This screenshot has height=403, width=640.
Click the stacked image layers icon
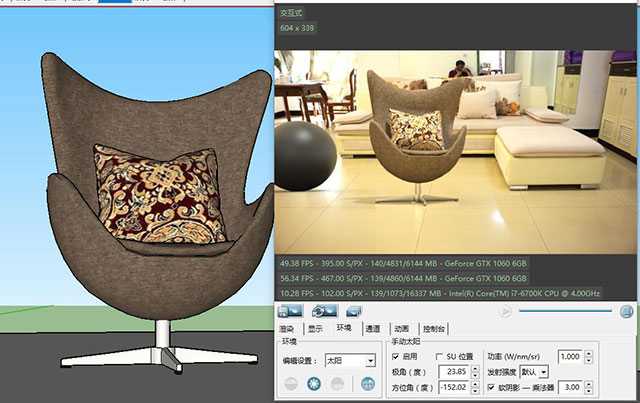click(x=354, y=312)
